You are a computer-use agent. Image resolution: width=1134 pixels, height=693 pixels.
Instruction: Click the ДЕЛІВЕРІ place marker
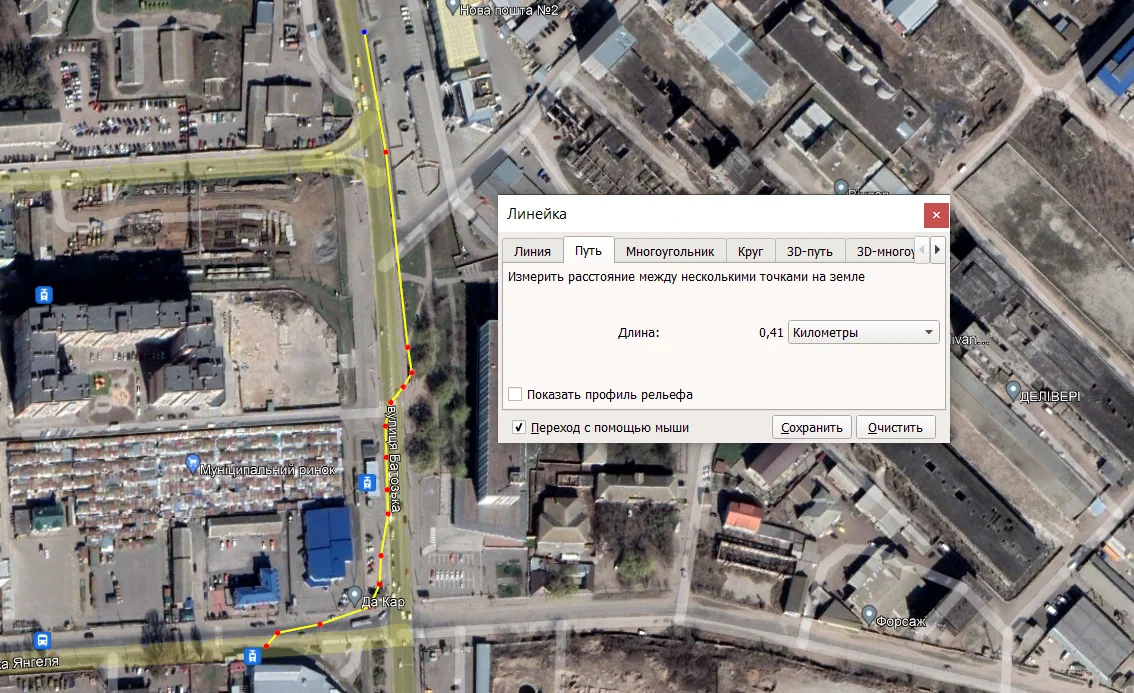click(x=1013, y=390)
